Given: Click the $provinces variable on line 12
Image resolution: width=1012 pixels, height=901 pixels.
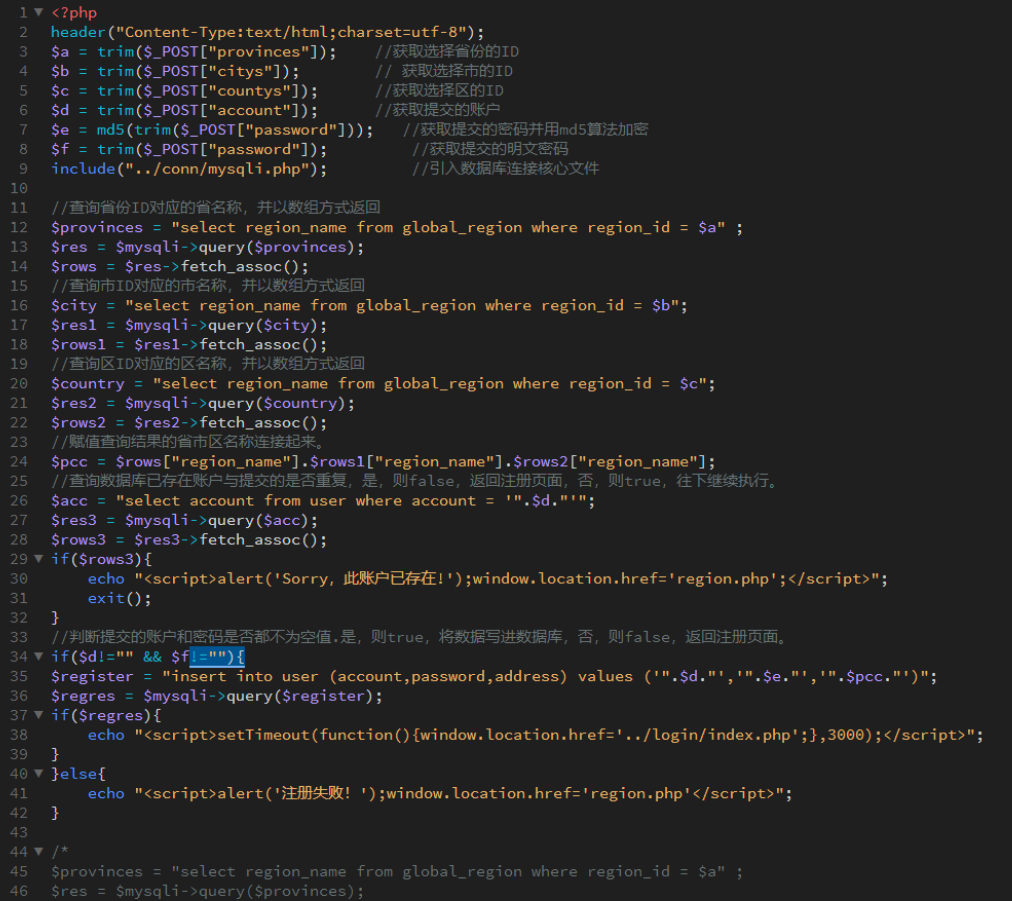Looking at the screenshot, I should click(97, 227).
